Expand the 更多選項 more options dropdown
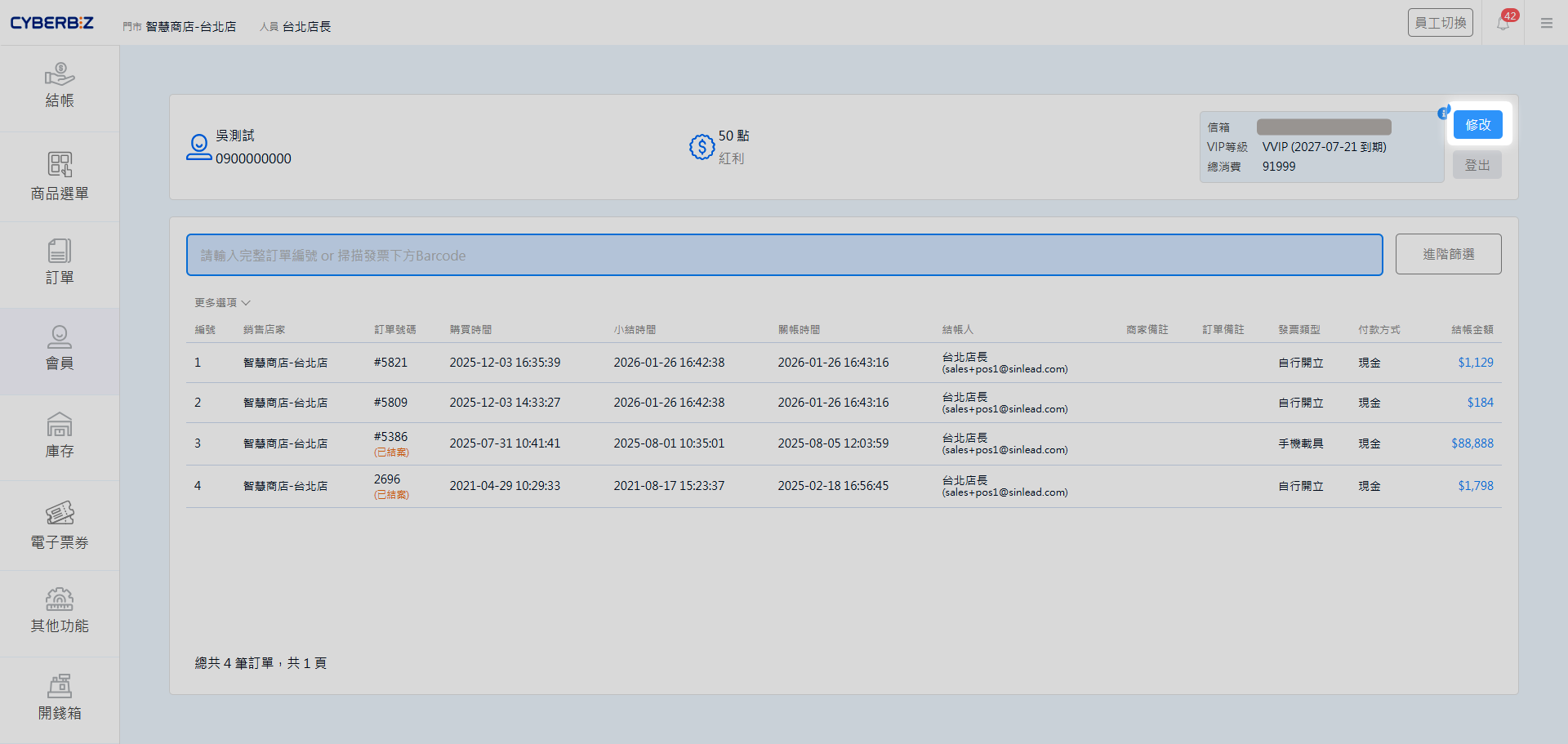1568x744 pixels. coord(222,303)
